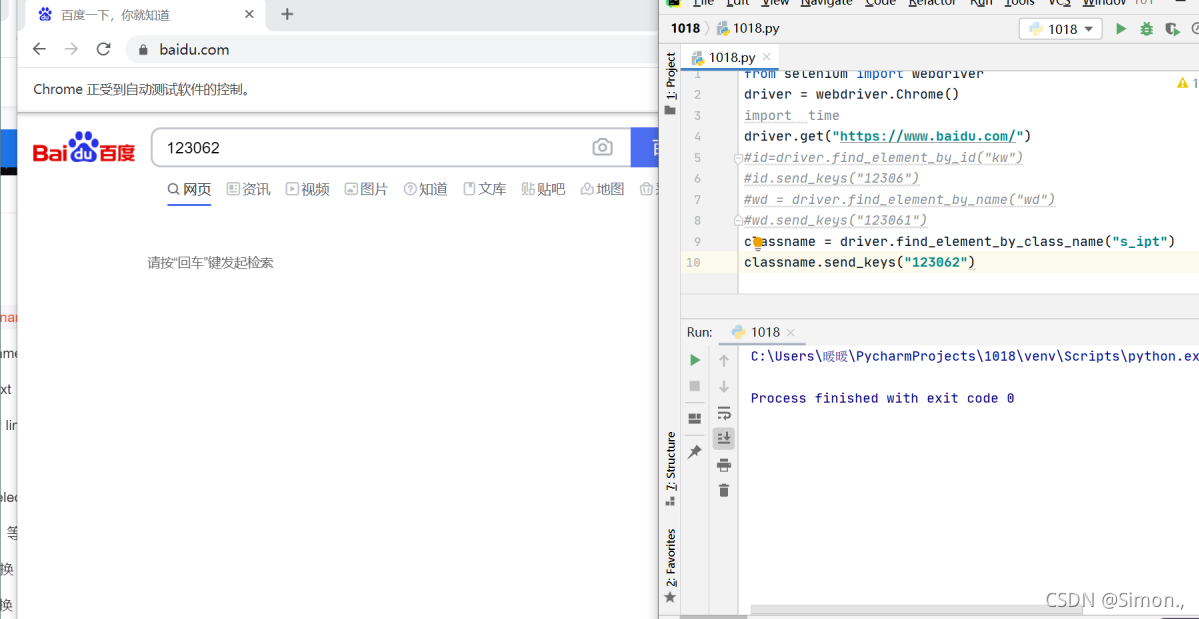1199x619 pixels.
Task: Click the 1018 project breadcrumb
Action: pyautogui.click(x=685, y=29)
